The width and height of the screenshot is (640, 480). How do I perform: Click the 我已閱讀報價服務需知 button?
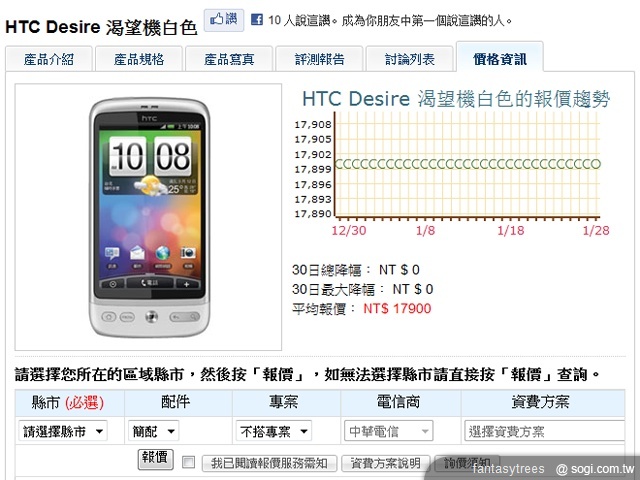(267, 463)
